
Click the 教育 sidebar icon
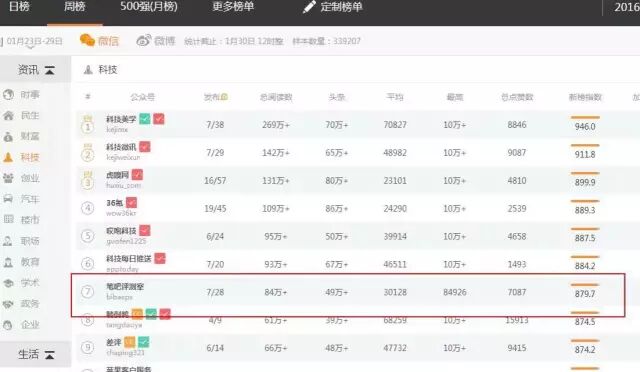point(8,262)
